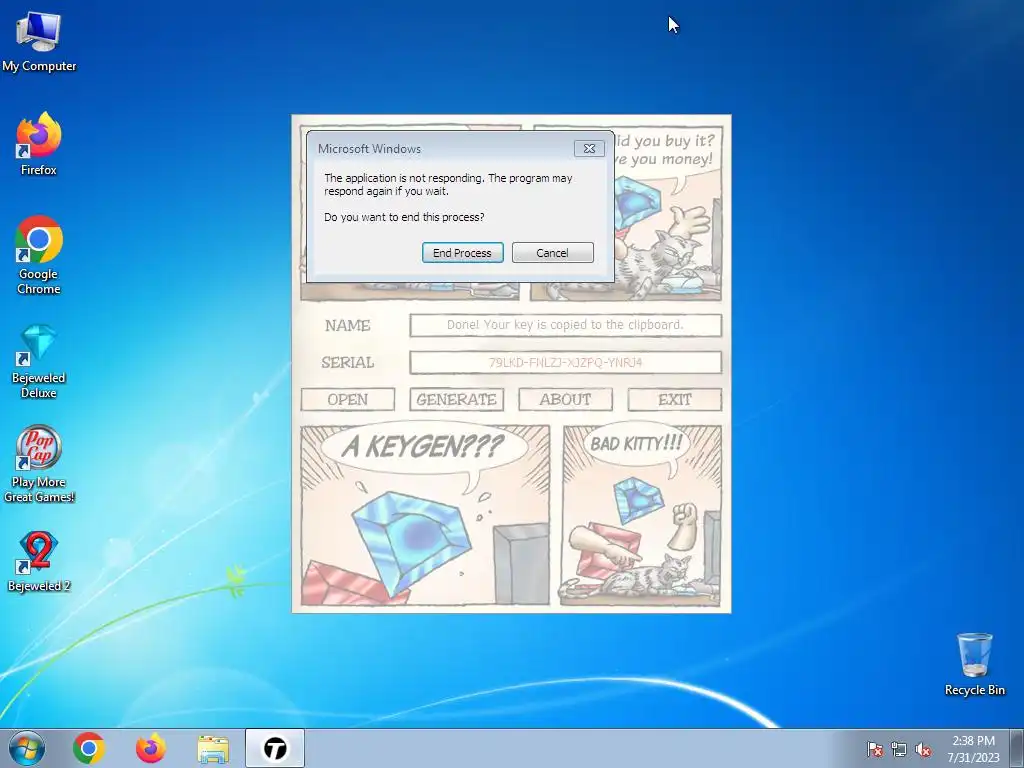Click the Microsoft Windows dialog title

pos(370,149)
